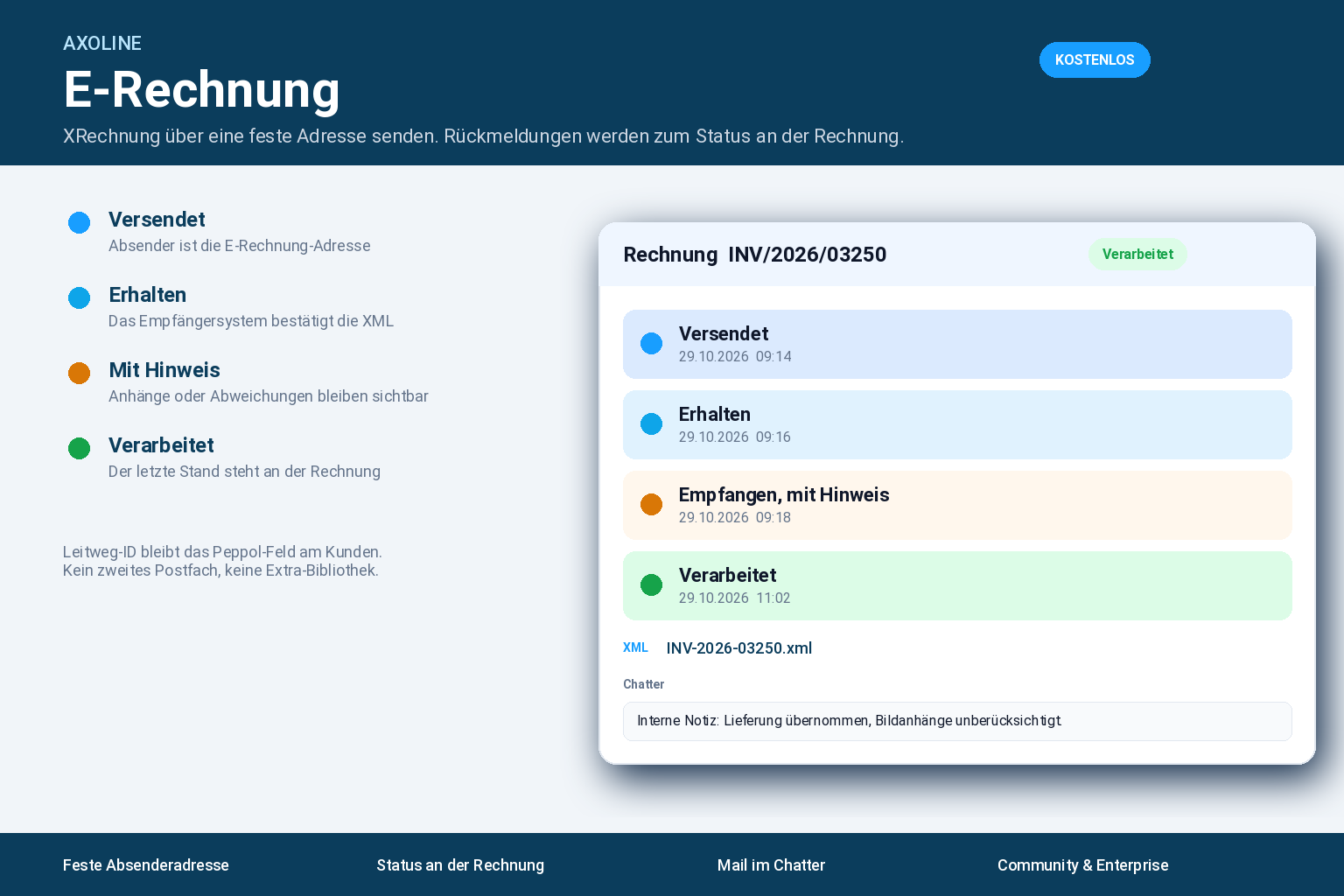The image size is (1344, 896).
Task: Click the Mit Hinweis feature heading
Action: click(164, 370)
